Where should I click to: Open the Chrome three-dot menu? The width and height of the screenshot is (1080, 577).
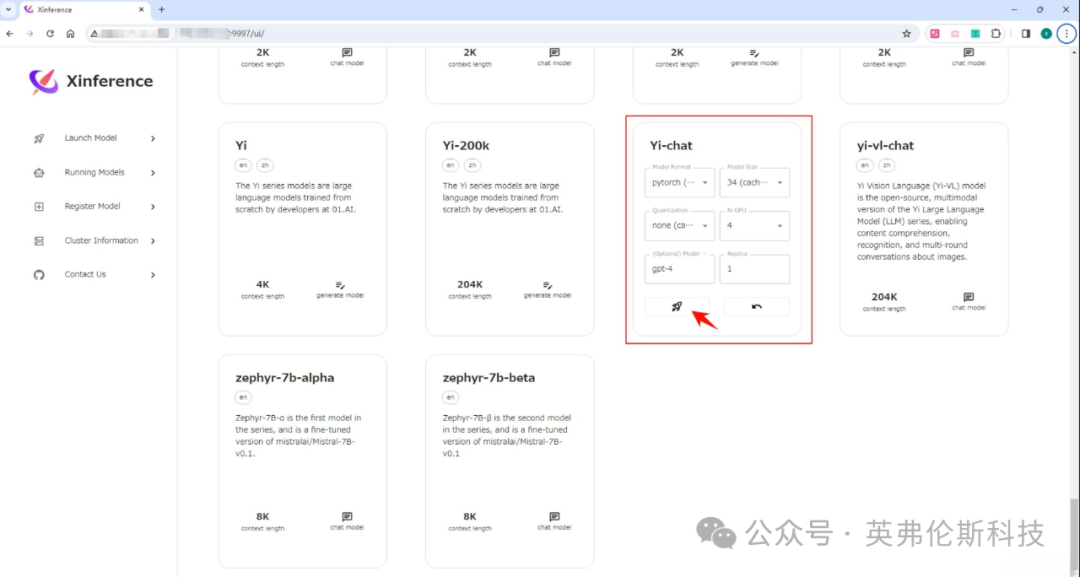click(1067, 33)
